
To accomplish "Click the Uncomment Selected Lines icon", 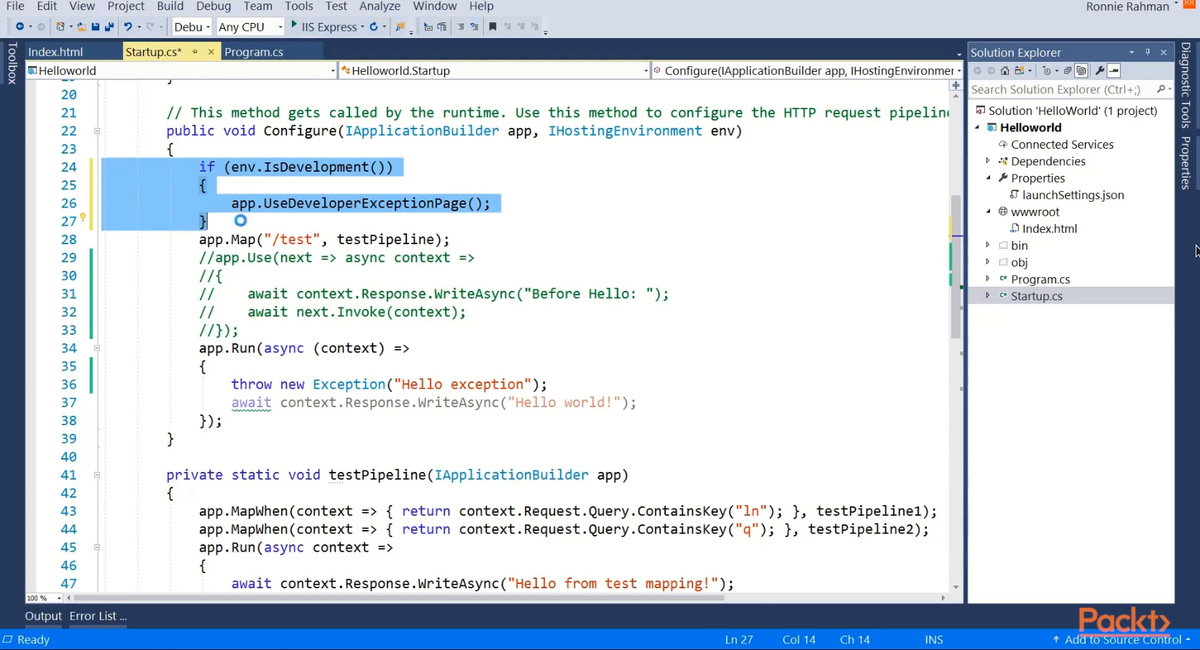I will pyautogui.click(x=475, y=26).
